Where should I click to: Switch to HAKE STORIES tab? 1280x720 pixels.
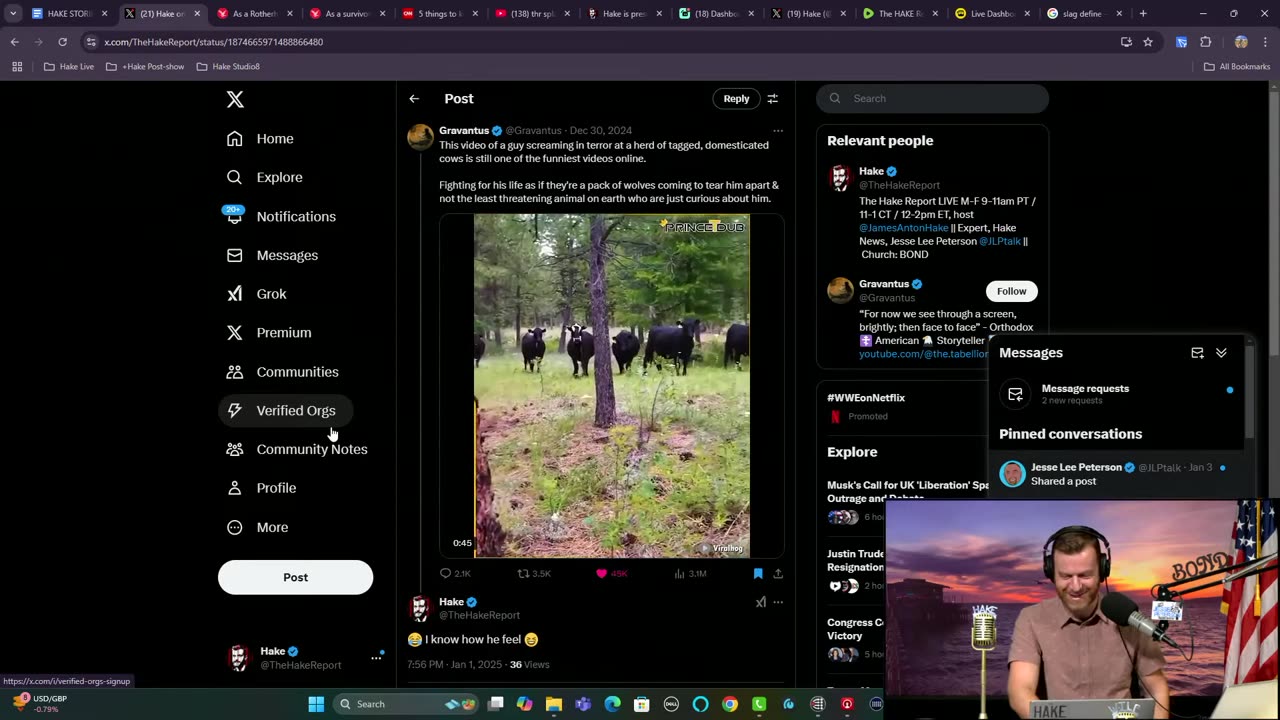pyautogui.click(x=68, y=14)
